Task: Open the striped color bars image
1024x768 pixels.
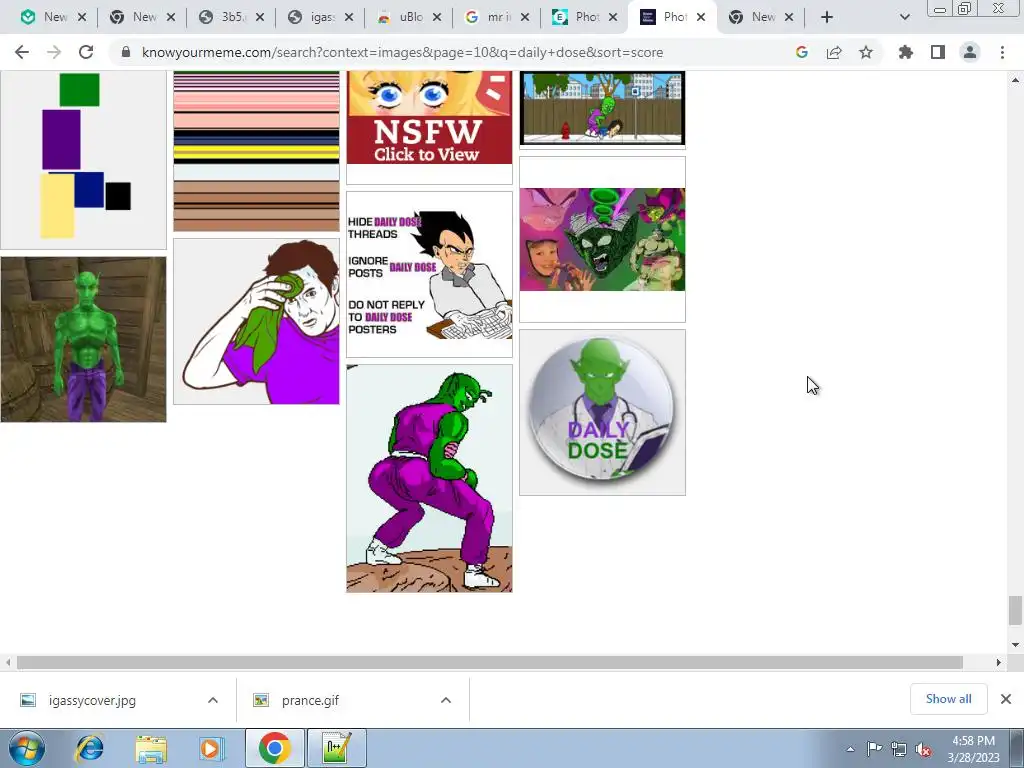Action: (x=256, y=152)
